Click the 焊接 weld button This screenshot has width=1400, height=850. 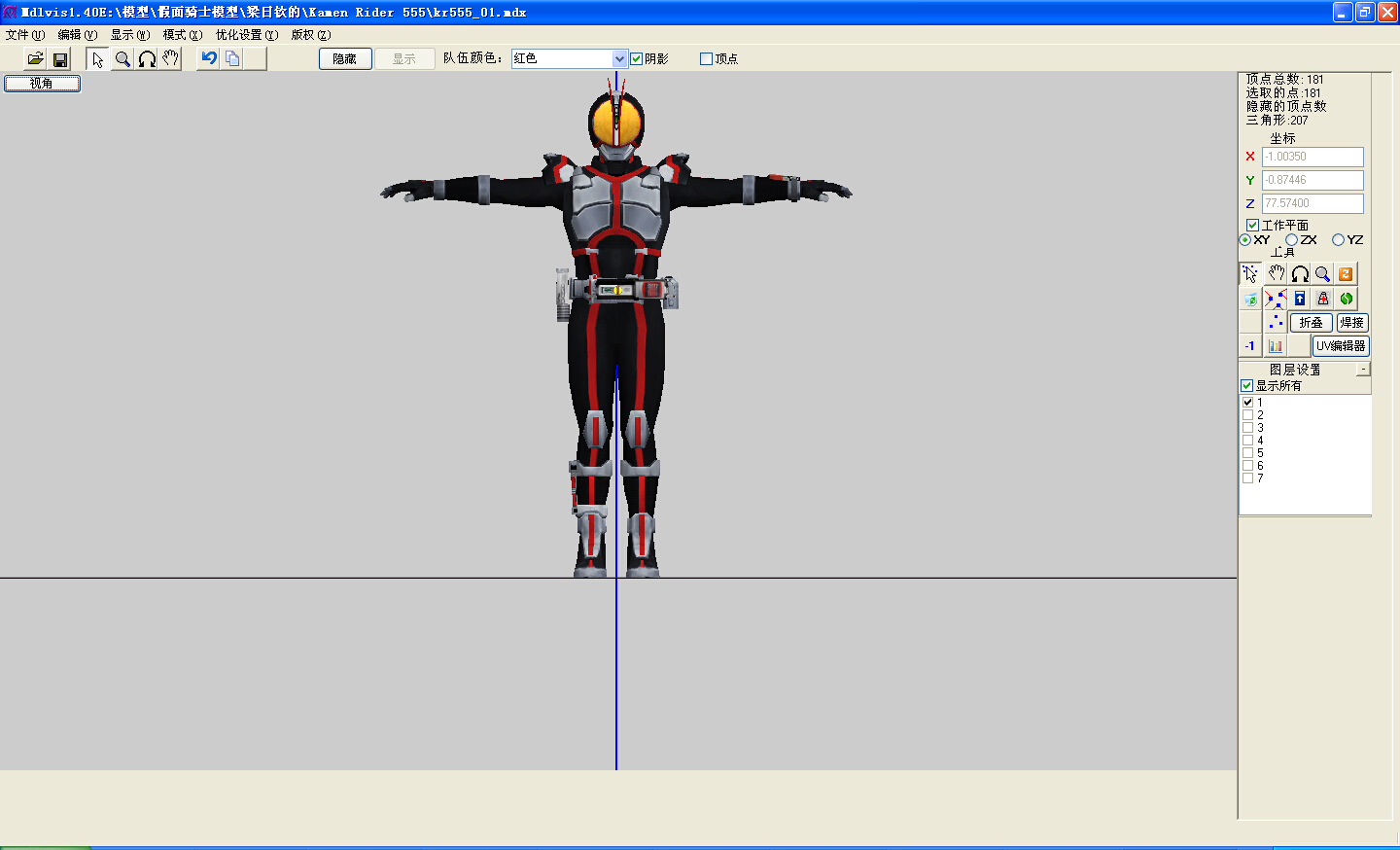coord(1351,322)
